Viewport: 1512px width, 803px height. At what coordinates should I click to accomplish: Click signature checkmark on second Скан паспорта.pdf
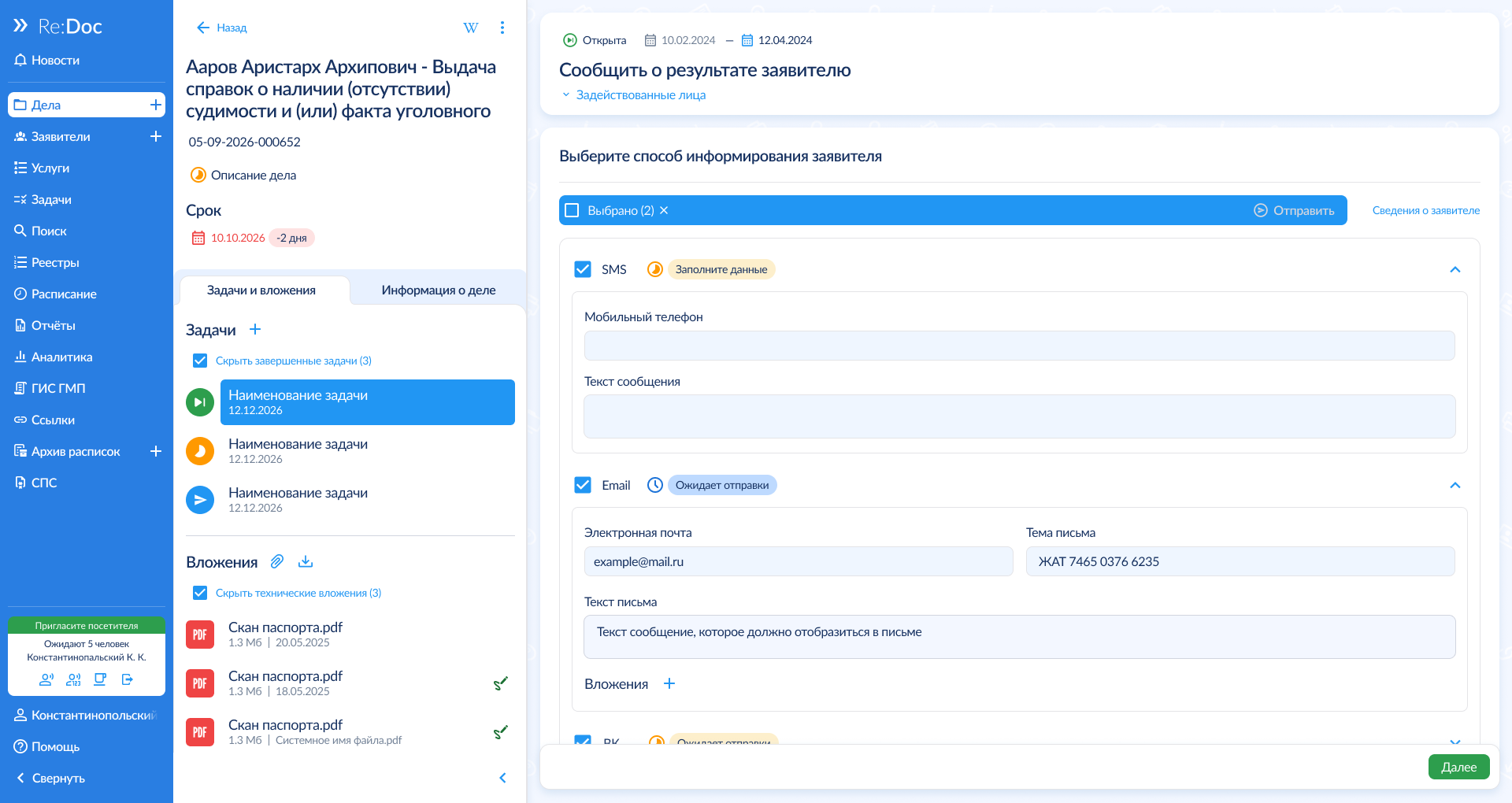500,683
